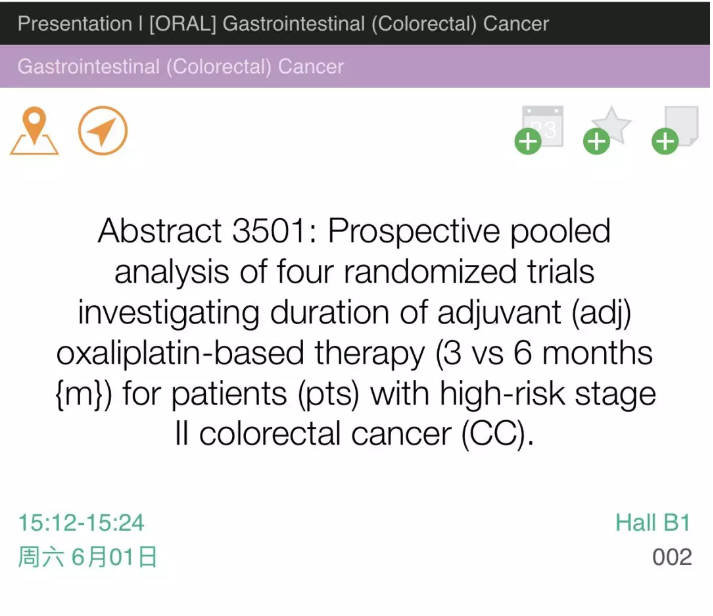Click the word Presentation in header
Viewport: 713px width, 616px height.
click(75, 24)
